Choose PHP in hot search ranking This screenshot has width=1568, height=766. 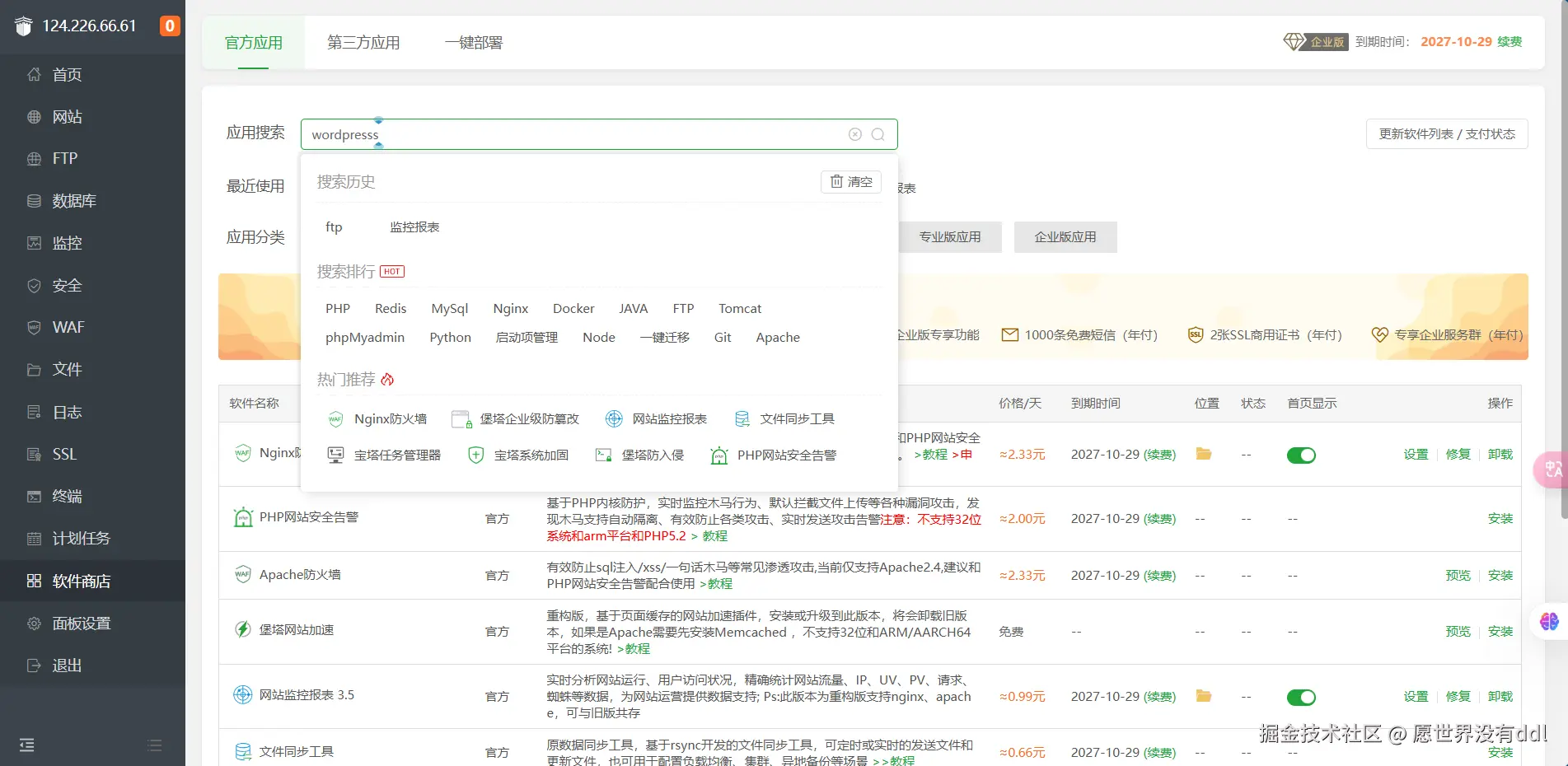click(x=338, y=309)
